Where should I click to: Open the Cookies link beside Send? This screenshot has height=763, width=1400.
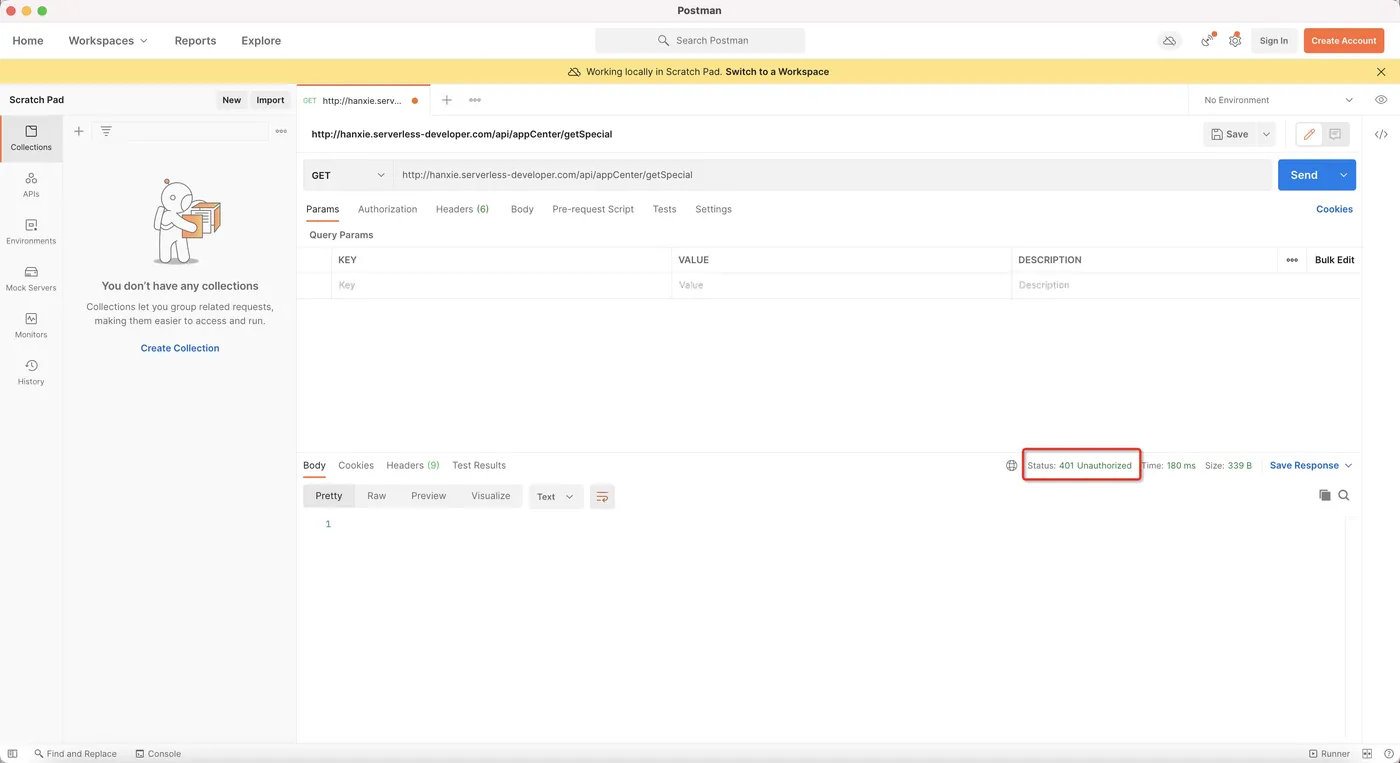point(1334,209)
